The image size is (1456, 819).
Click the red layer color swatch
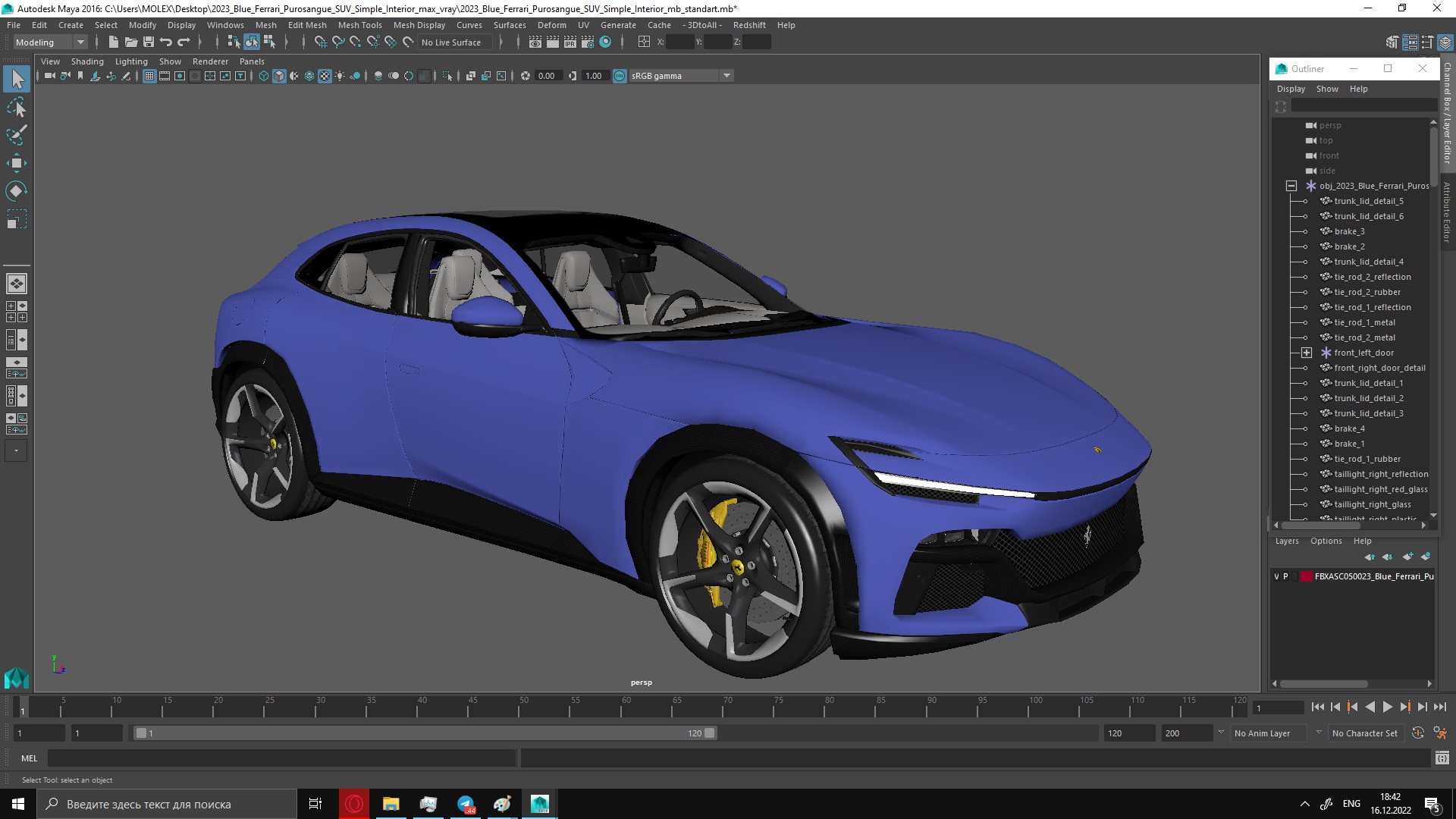pos(1307,576)
